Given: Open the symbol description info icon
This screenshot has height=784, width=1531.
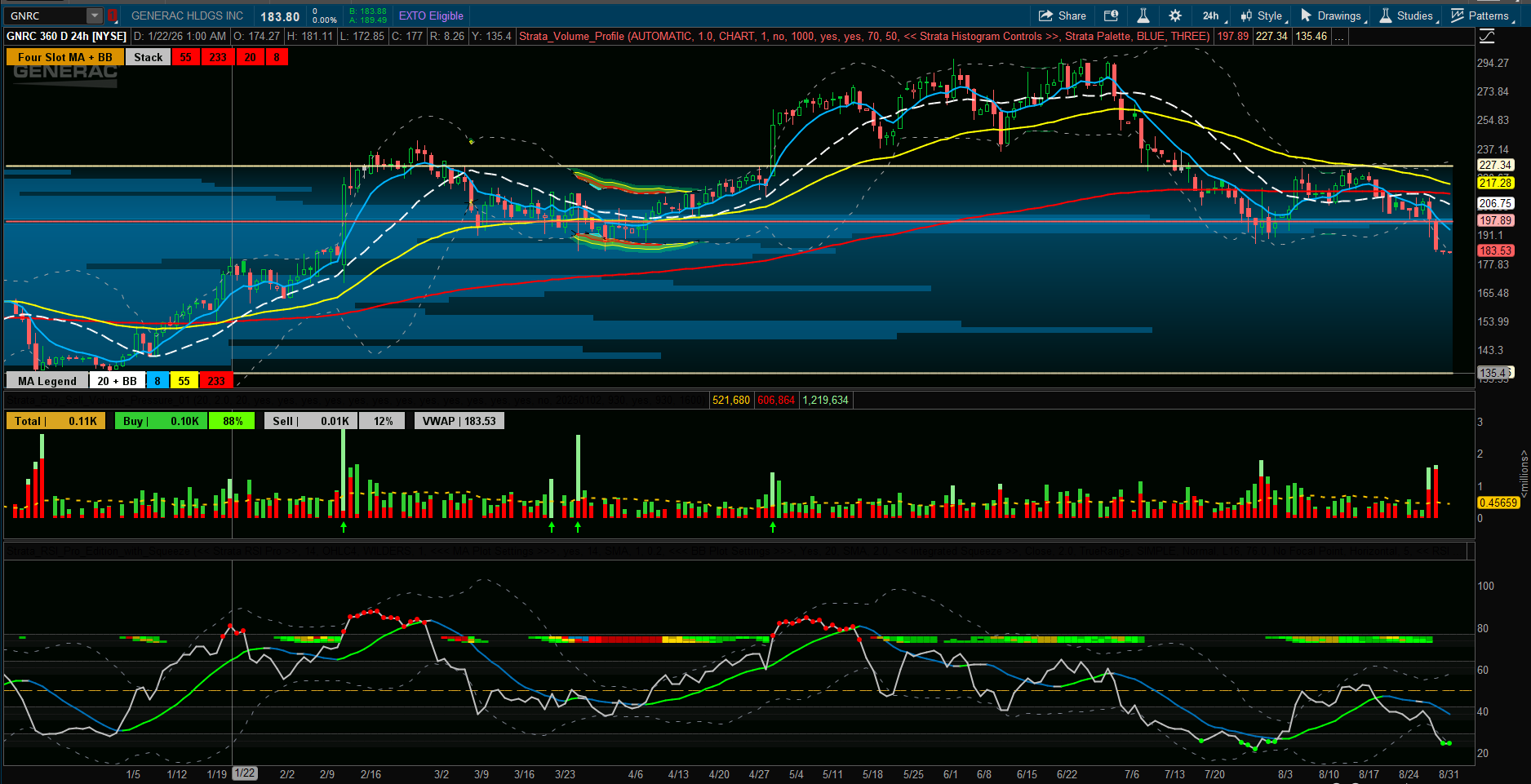Looking at the screenshot, I should (x=1111, y=16).
